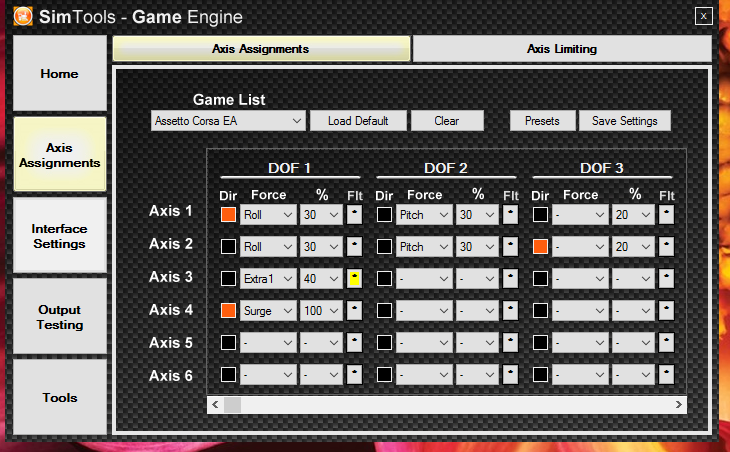
Task: Open Axis 2 DOF 2 Pitch force dropdown
Action: click(424, 246)
